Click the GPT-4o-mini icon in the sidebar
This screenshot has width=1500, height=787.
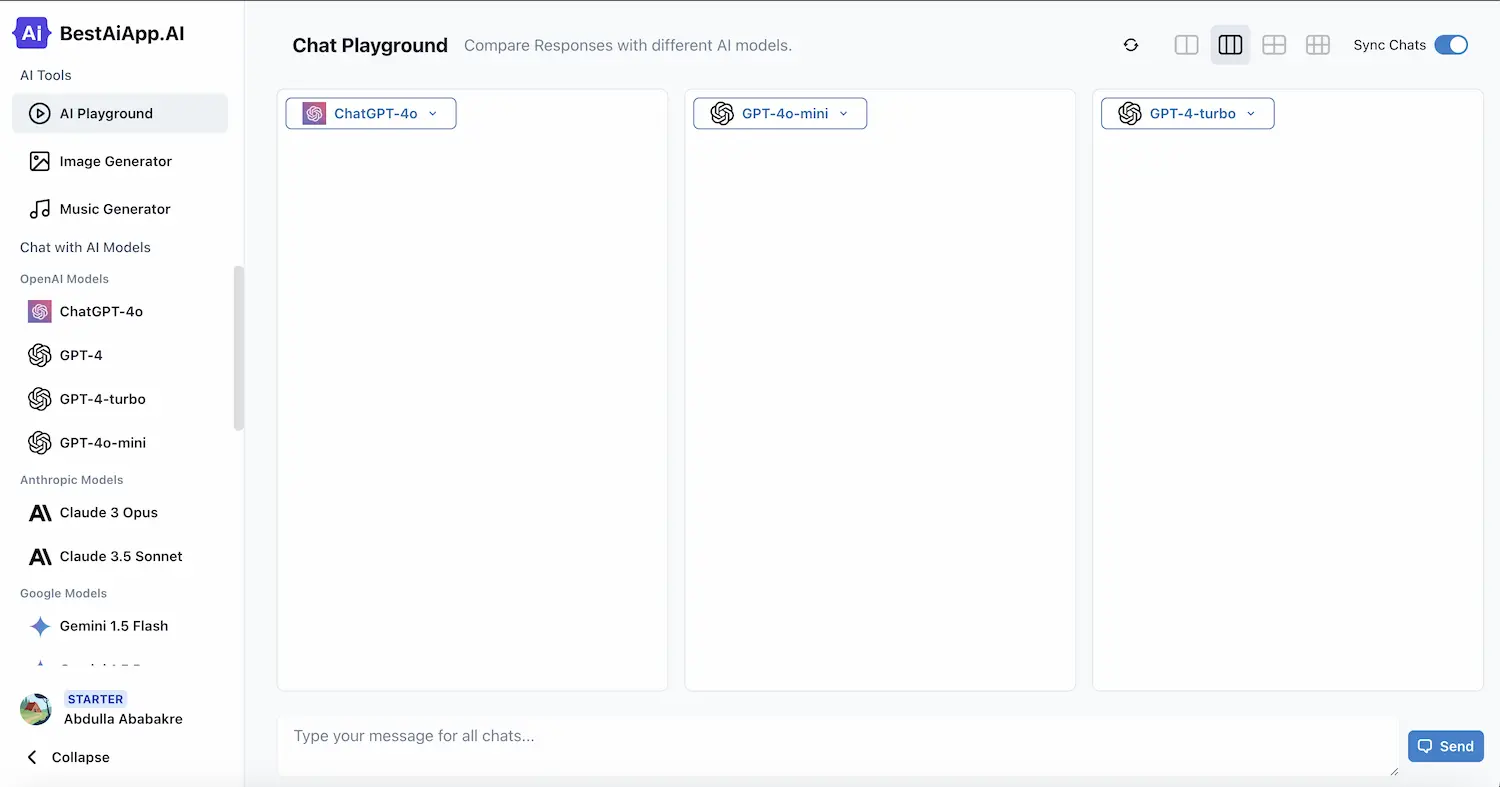40,443
